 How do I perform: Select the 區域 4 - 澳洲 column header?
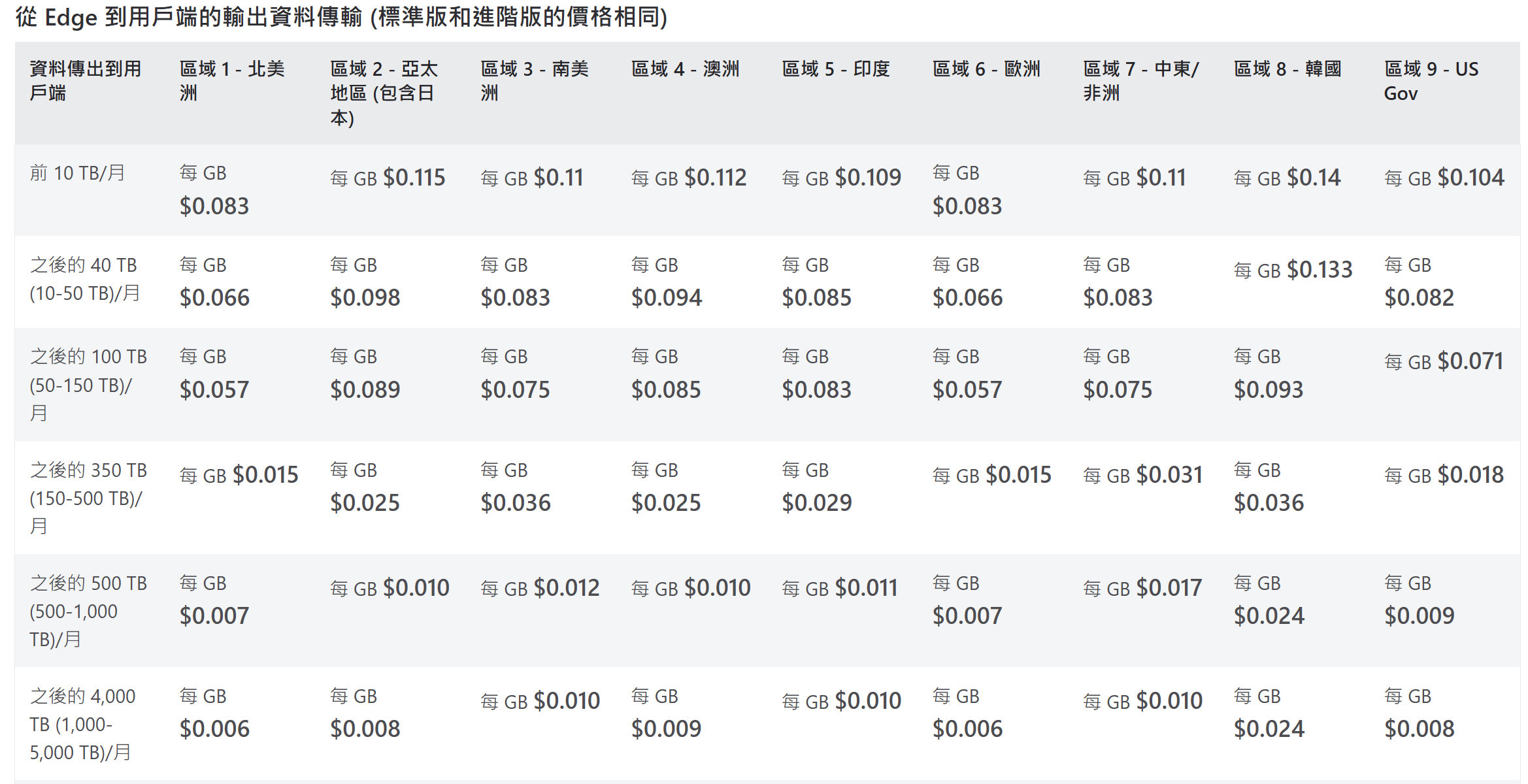tap(685, 69)
